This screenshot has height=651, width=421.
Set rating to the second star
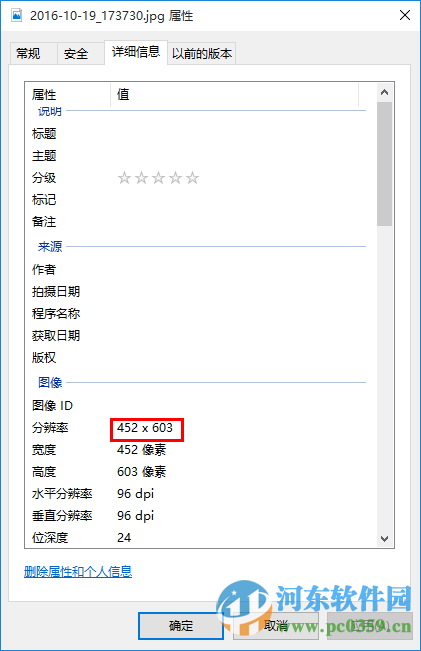point(141,178)
